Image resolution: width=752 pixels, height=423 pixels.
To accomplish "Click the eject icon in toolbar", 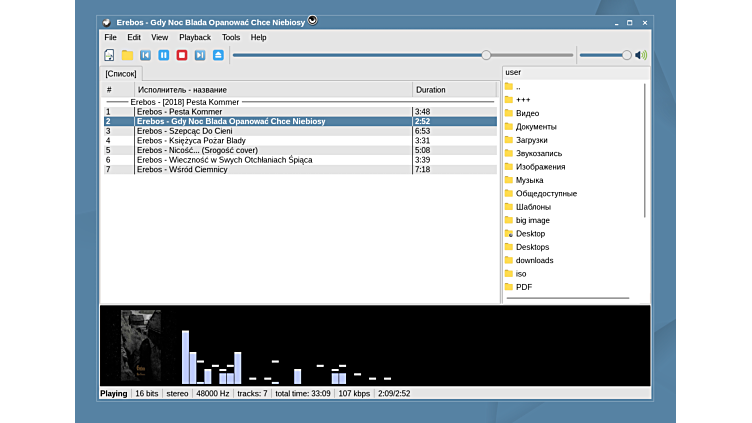I will 218,55.
